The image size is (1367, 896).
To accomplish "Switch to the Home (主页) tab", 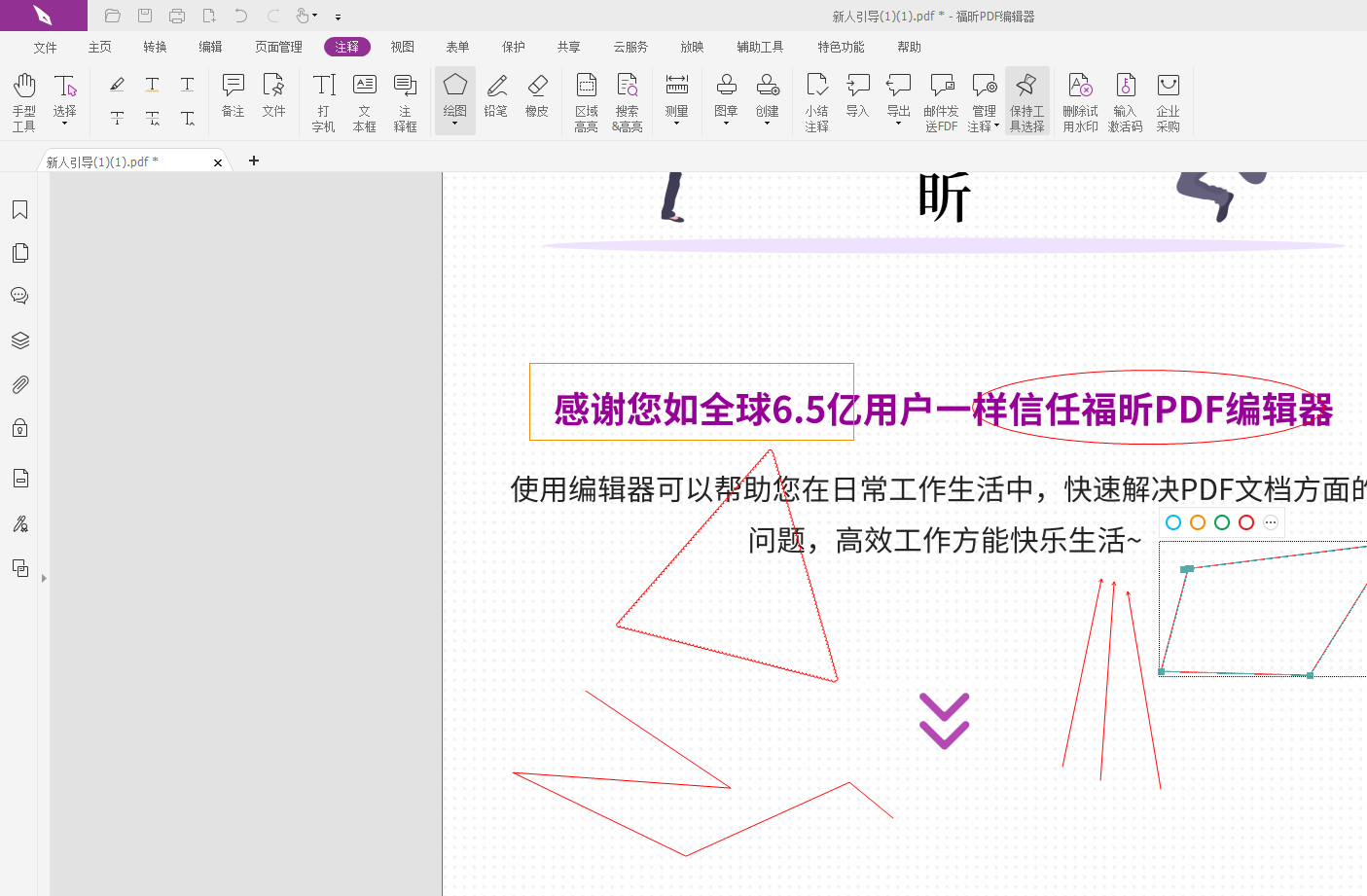I will coord(100,47).
